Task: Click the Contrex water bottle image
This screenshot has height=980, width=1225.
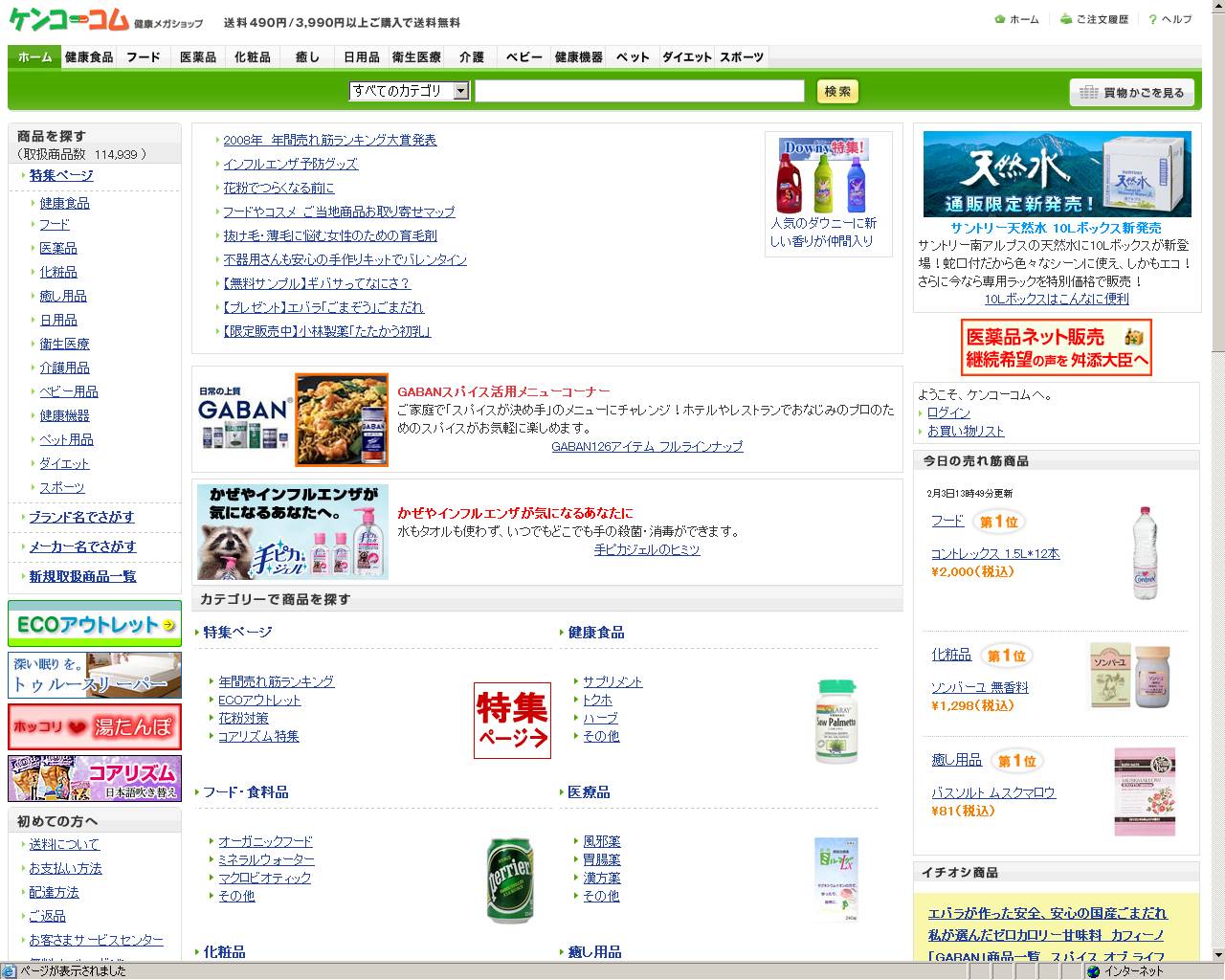Action: 1145,553
